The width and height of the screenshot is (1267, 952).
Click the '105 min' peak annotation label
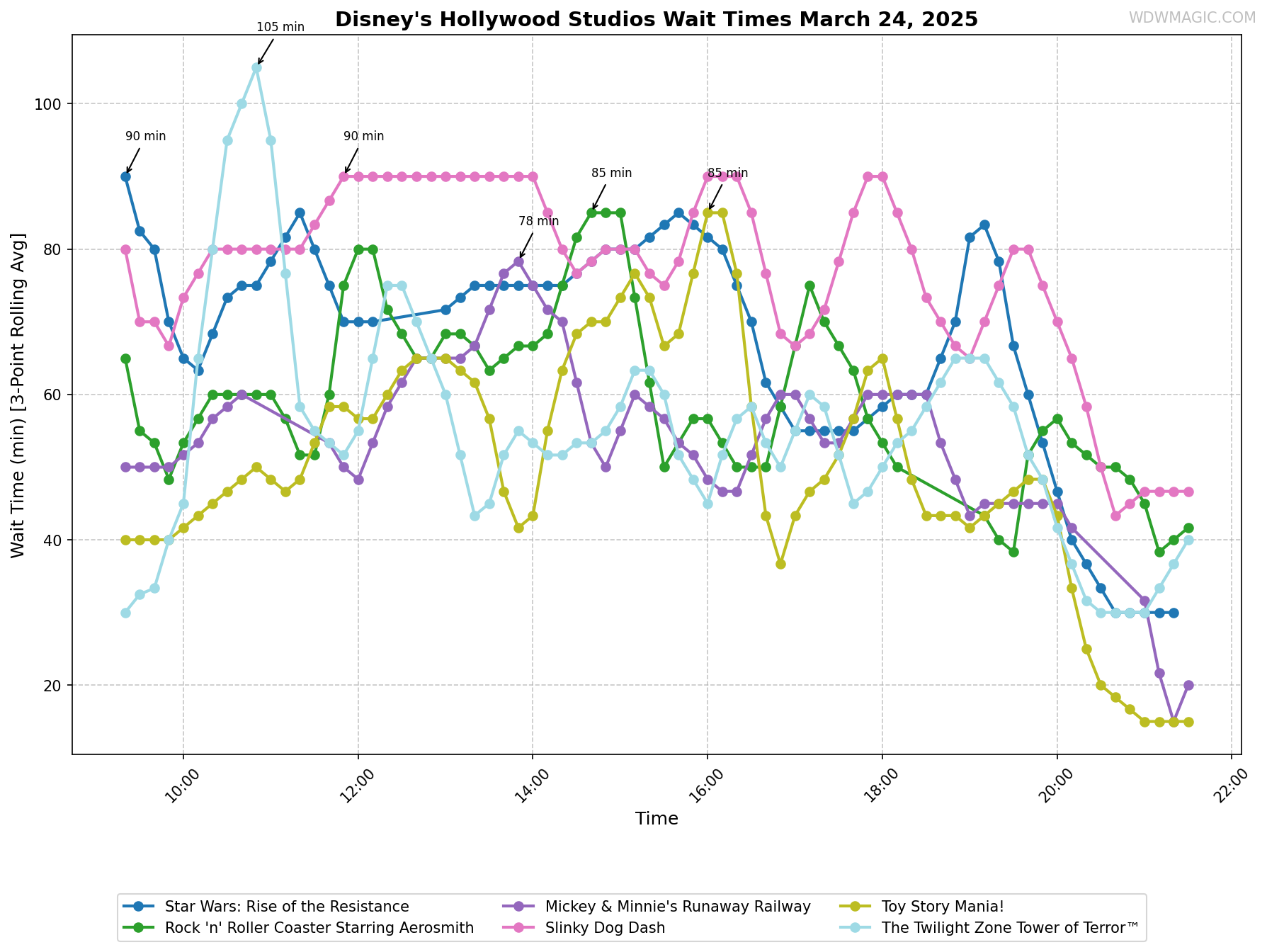(280, 28)
